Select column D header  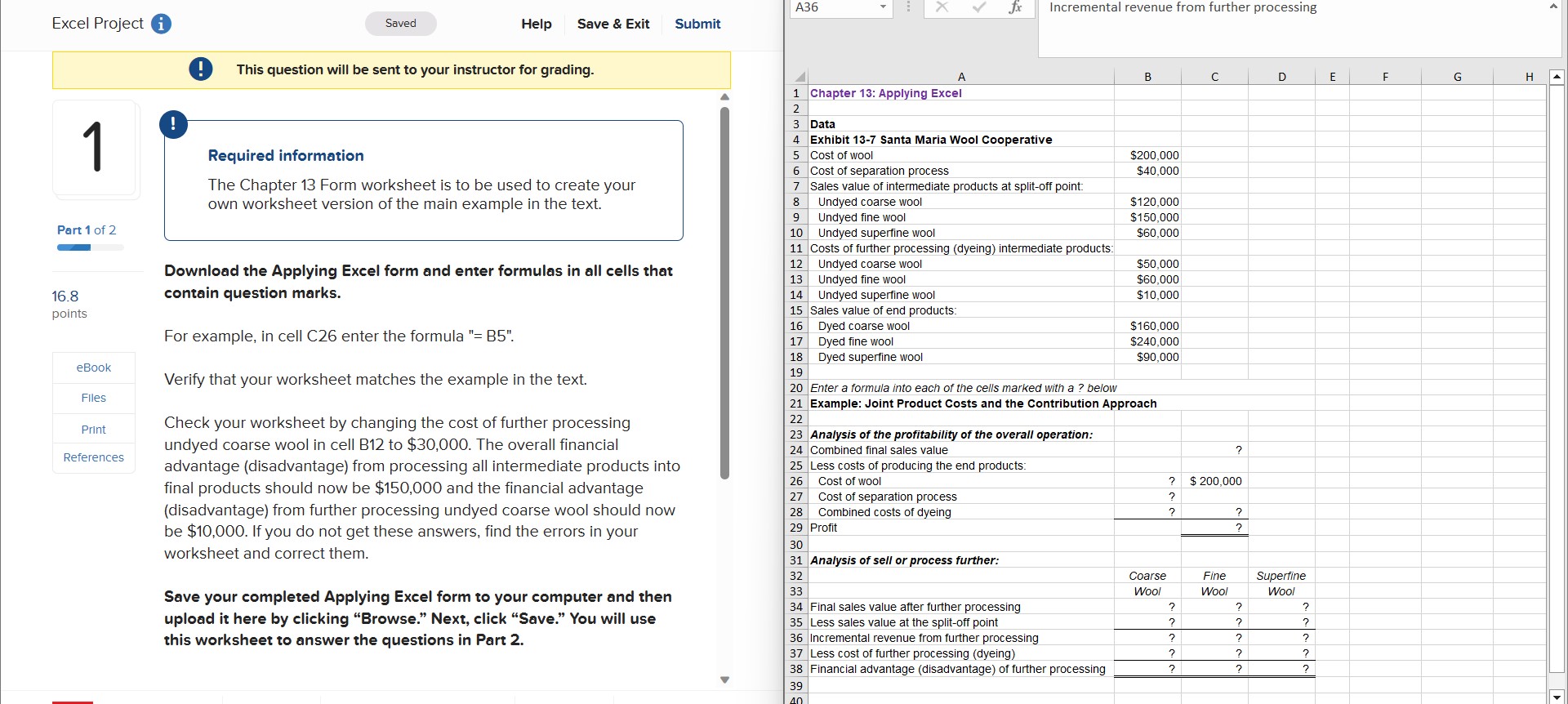click(1281, 77)
